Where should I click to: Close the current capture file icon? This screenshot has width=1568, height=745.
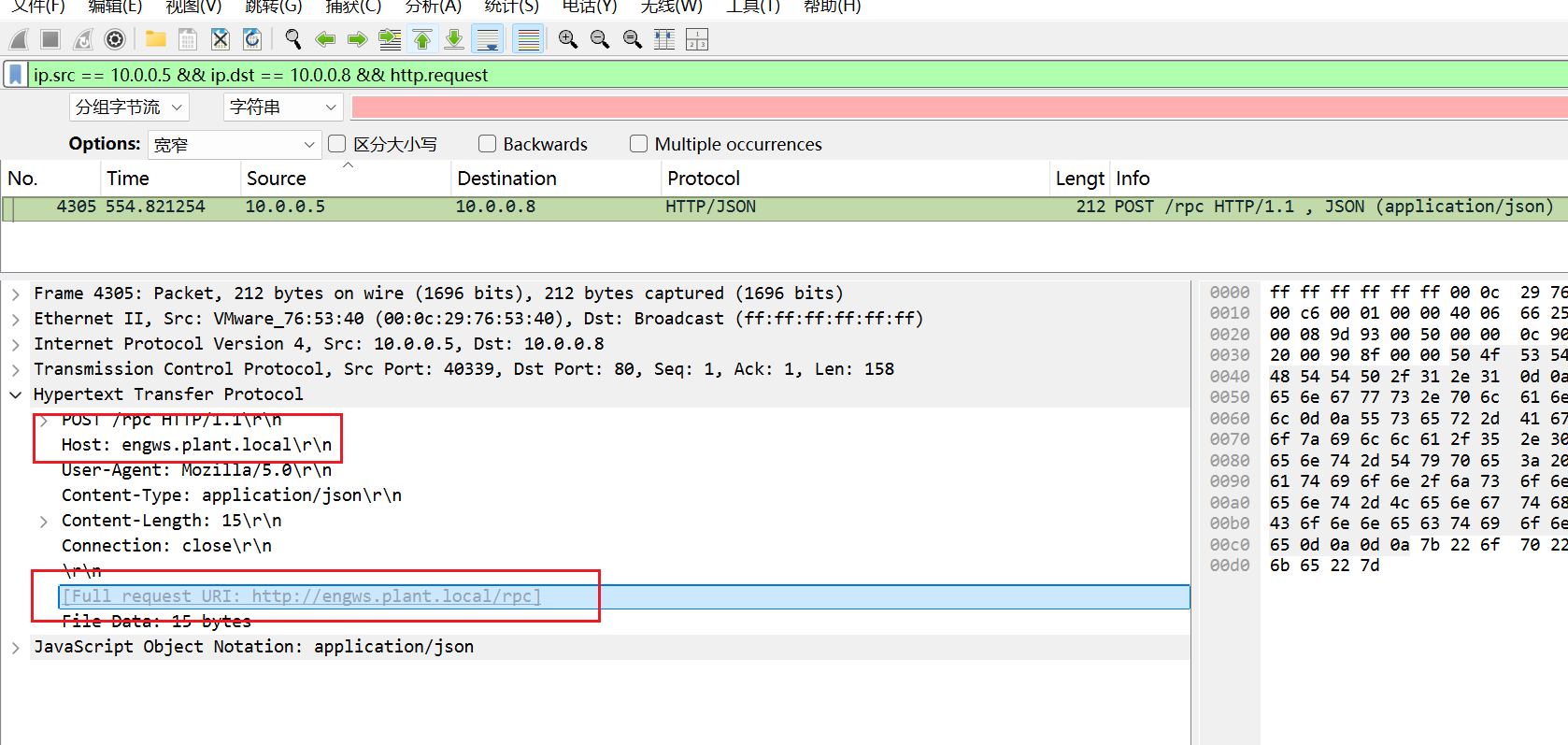[x=220, y=39]
